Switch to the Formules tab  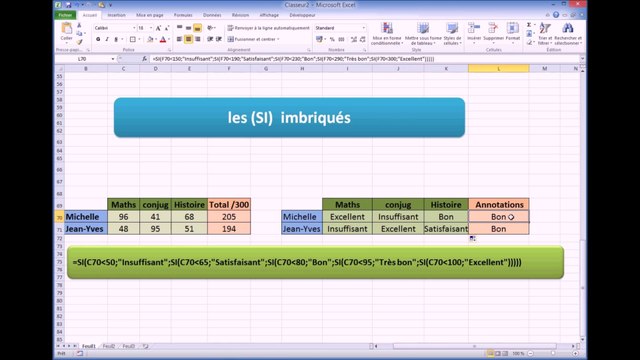183,15
